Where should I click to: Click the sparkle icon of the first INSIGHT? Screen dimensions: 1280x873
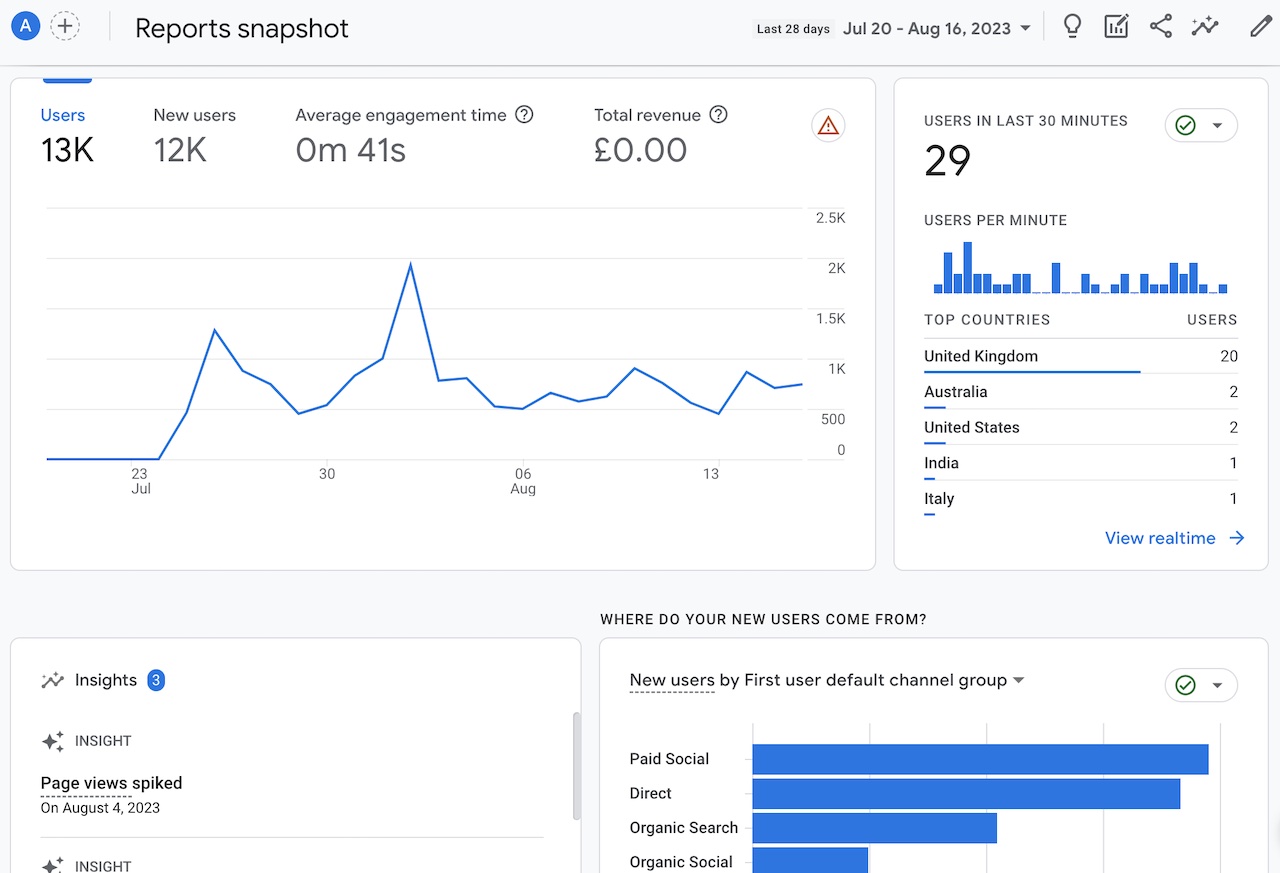click(52, 741)
